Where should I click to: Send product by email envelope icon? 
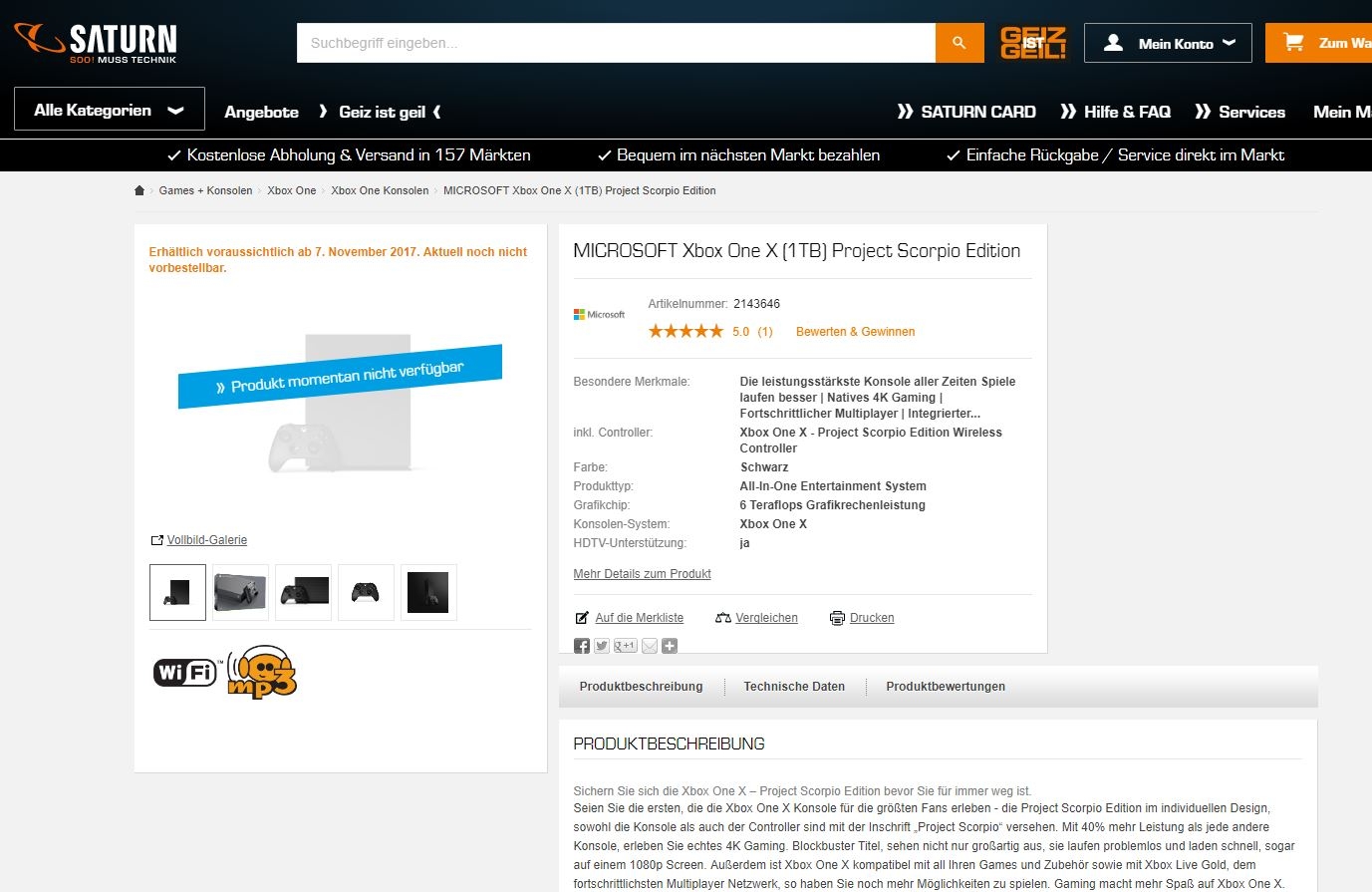650,647
